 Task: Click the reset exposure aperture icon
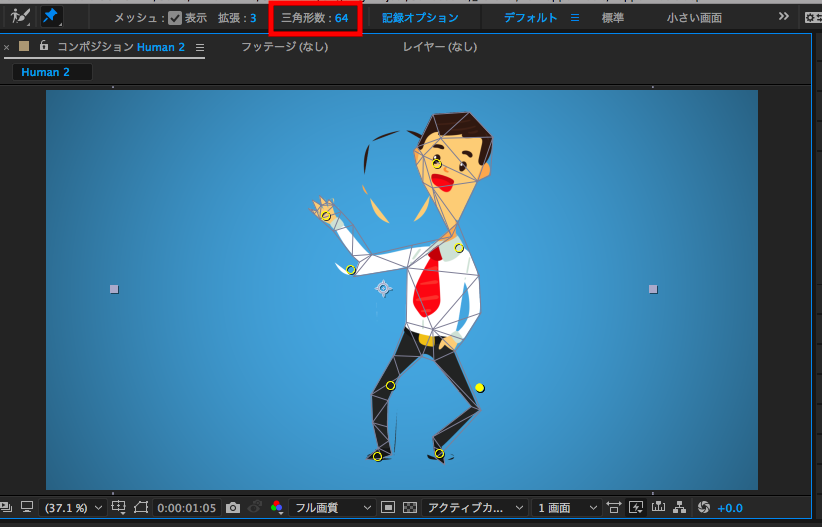click(x=704, y=508)
